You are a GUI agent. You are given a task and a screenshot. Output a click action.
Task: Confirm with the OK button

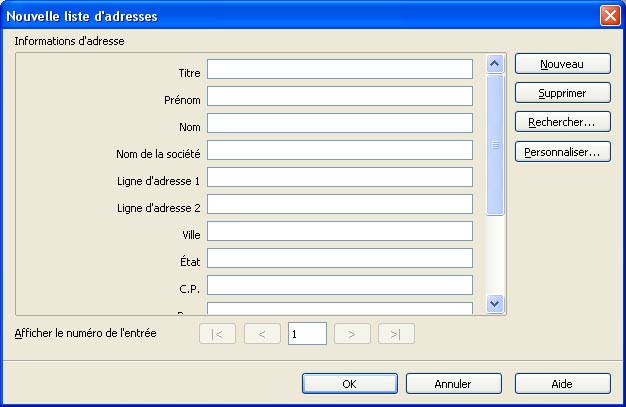pos(349,383)
